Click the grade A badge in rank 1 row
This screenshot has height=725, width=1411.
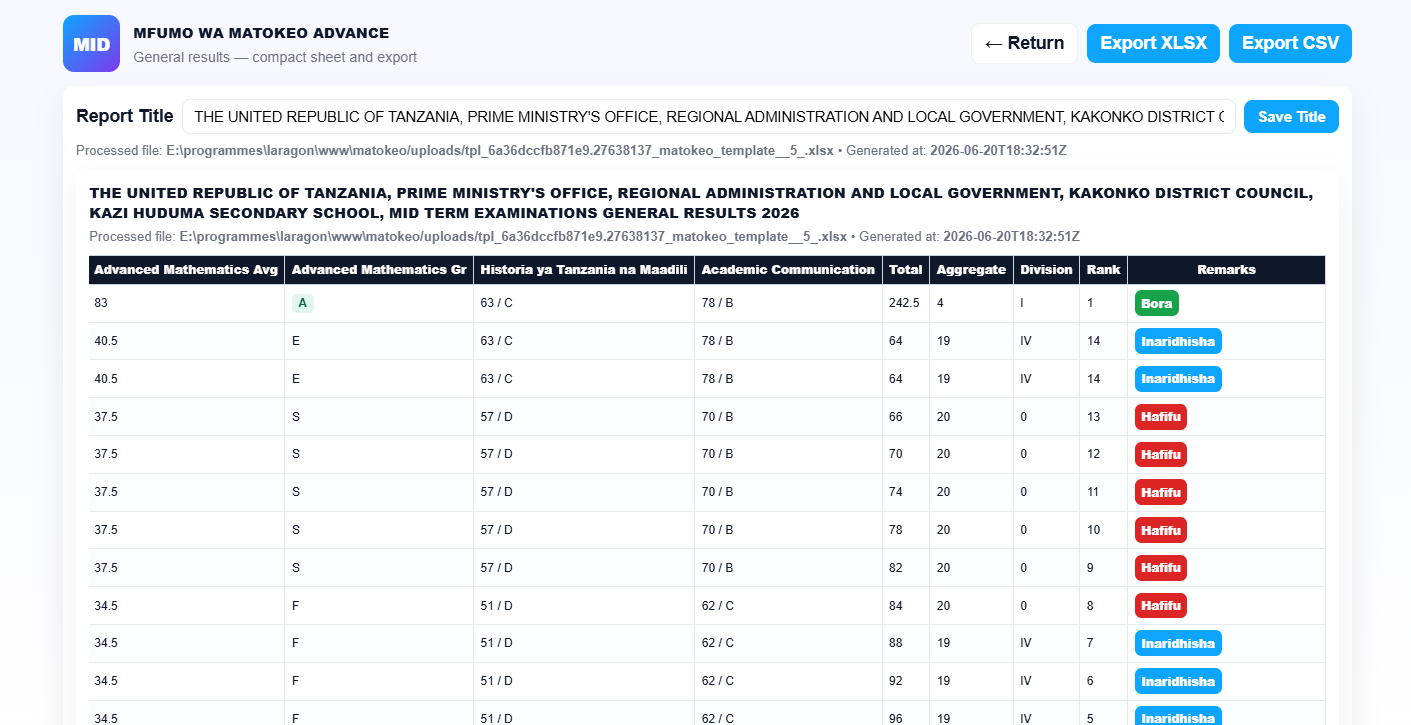302,303
